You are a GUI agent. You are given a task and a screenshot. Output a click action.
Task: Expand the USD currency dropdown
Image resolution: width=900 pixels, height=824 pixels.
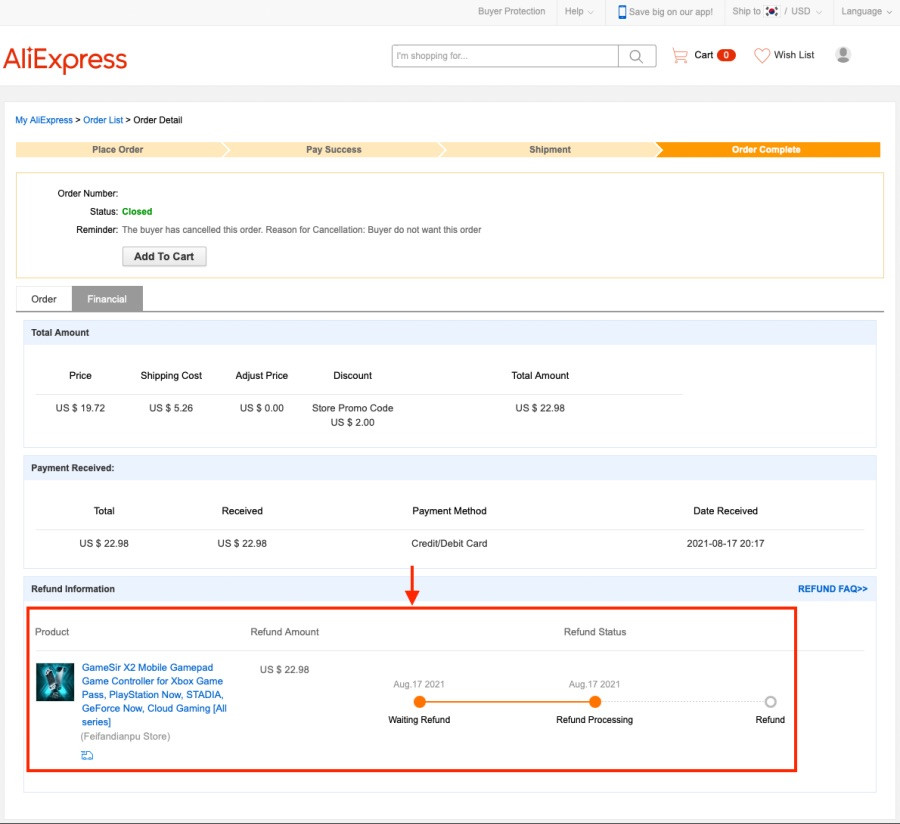(806, 11)
